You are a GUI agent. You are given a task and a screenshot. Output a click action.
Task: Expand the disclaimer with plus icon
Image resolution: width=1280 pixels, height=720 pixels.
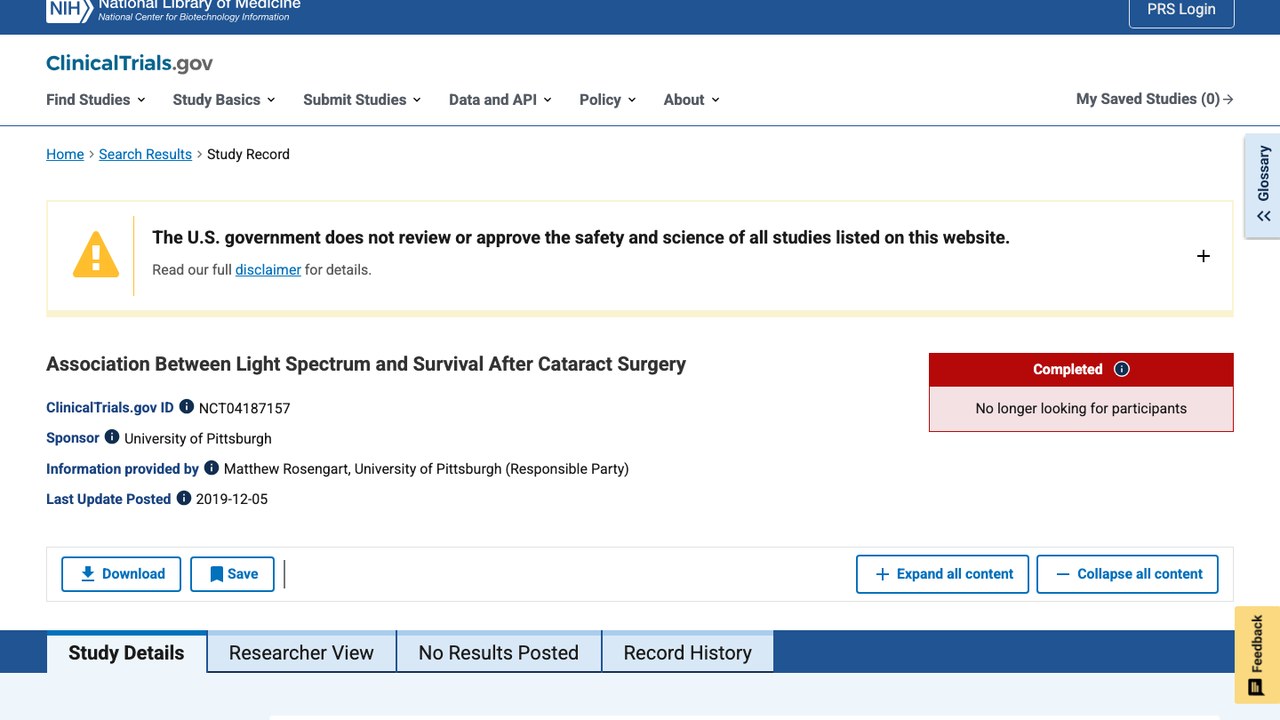point(1203,256)
